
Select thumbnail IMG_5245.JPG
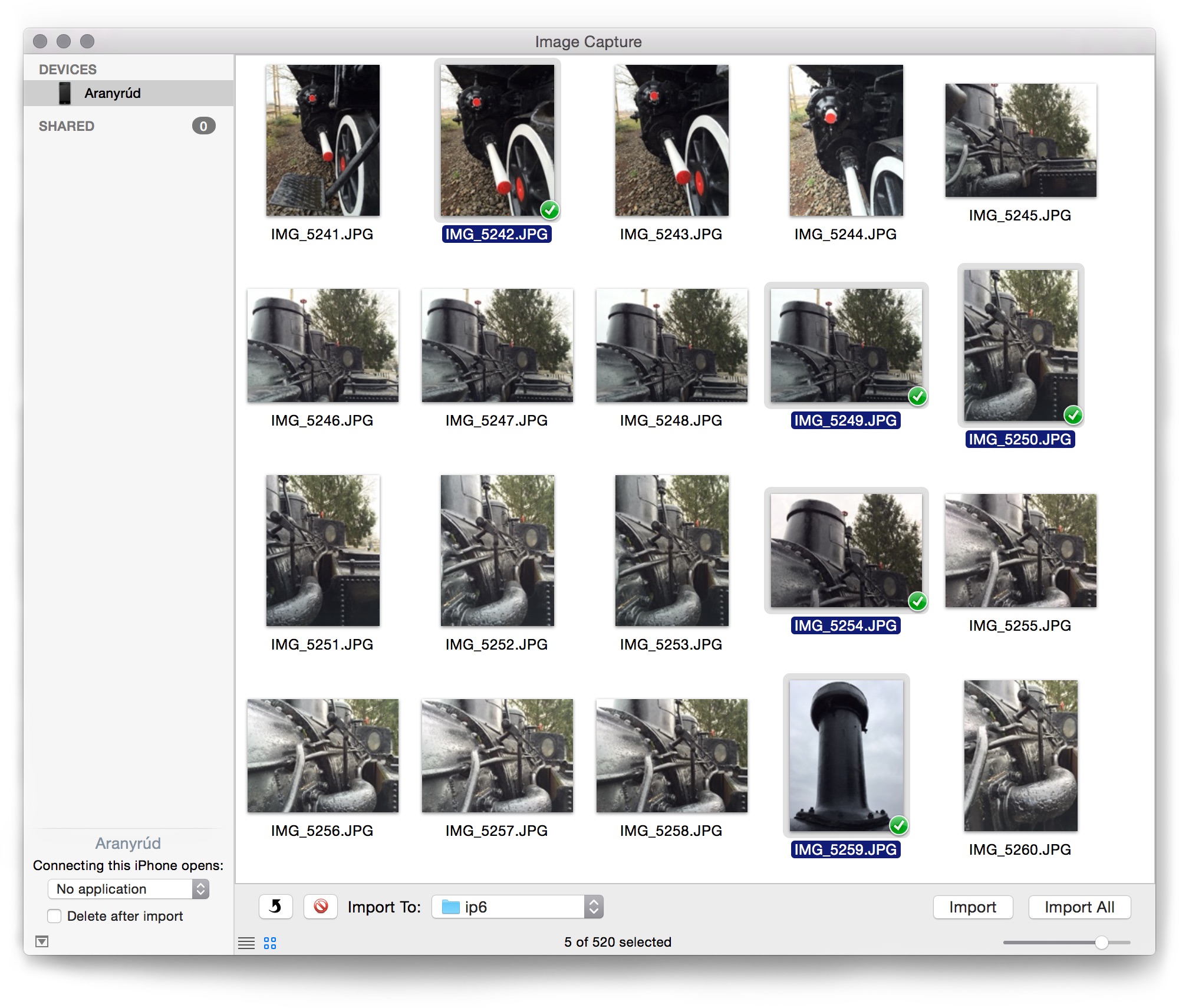point(1021,140)
